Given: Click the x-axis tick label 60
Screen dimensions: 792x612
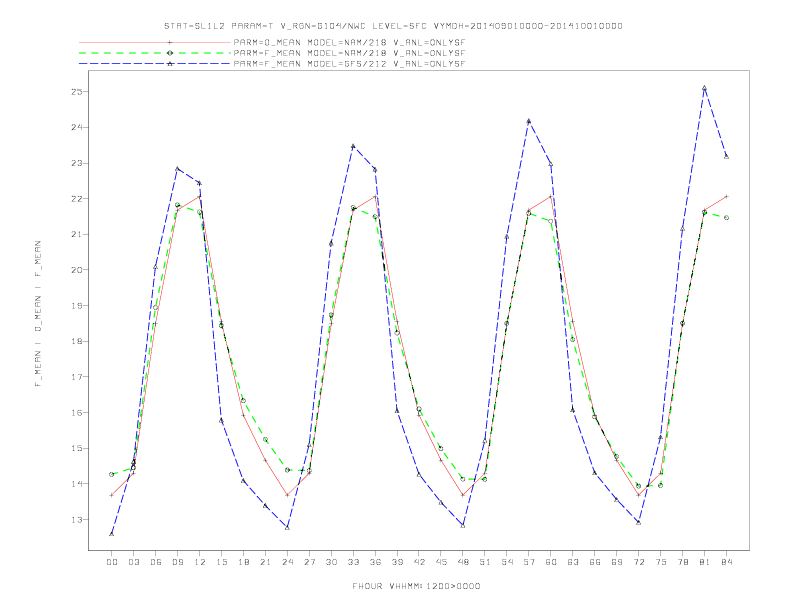Looking at the screenshot, I should coord(551,562).
